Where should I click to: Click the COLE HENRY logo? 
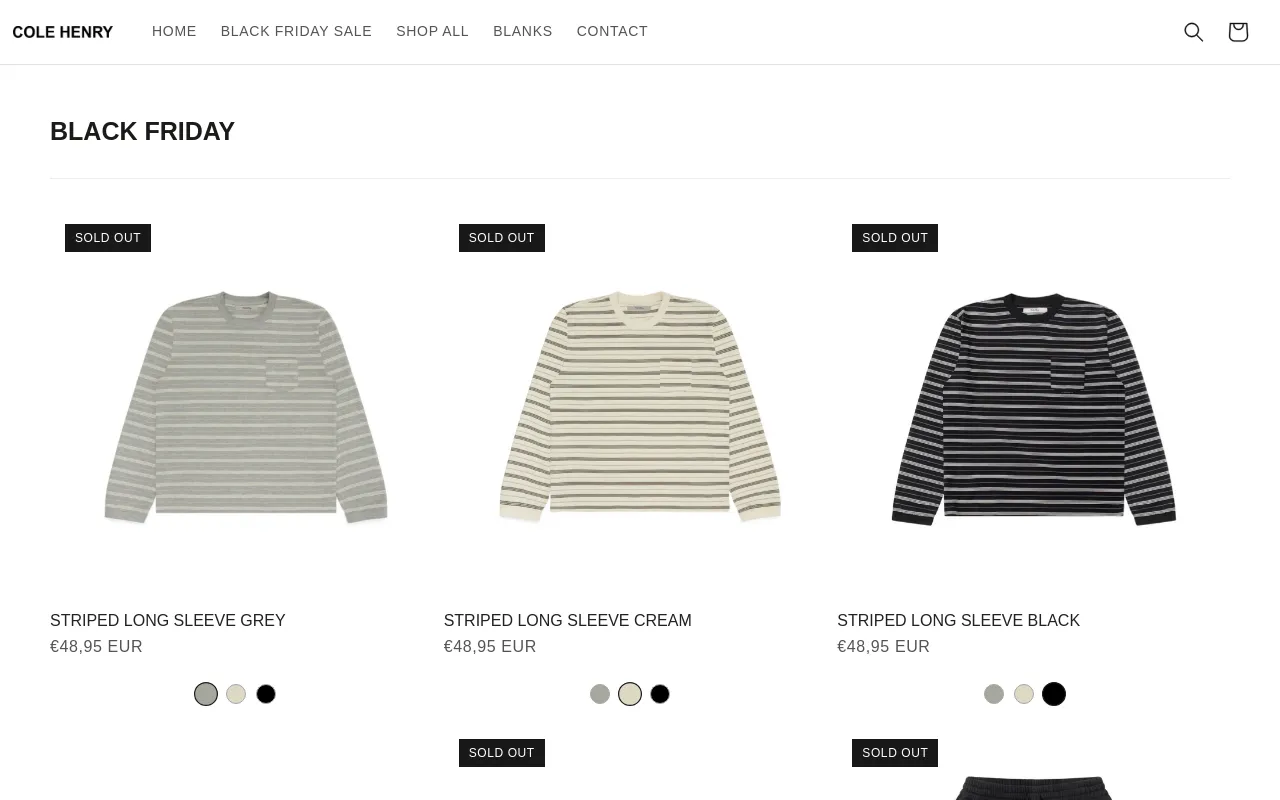[x=63, y=32]
